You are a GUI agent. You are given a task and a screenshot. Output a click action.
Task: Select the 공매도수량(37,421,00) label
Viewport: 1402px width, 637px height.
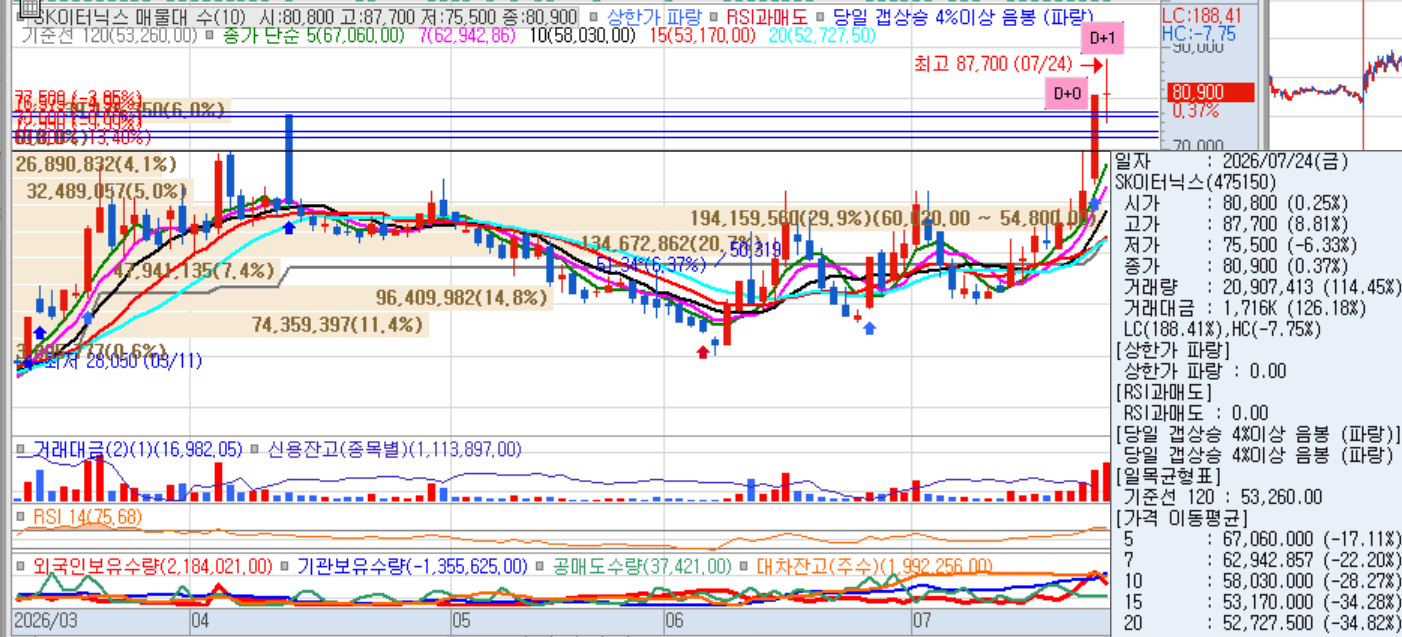[x=641, y=566]
